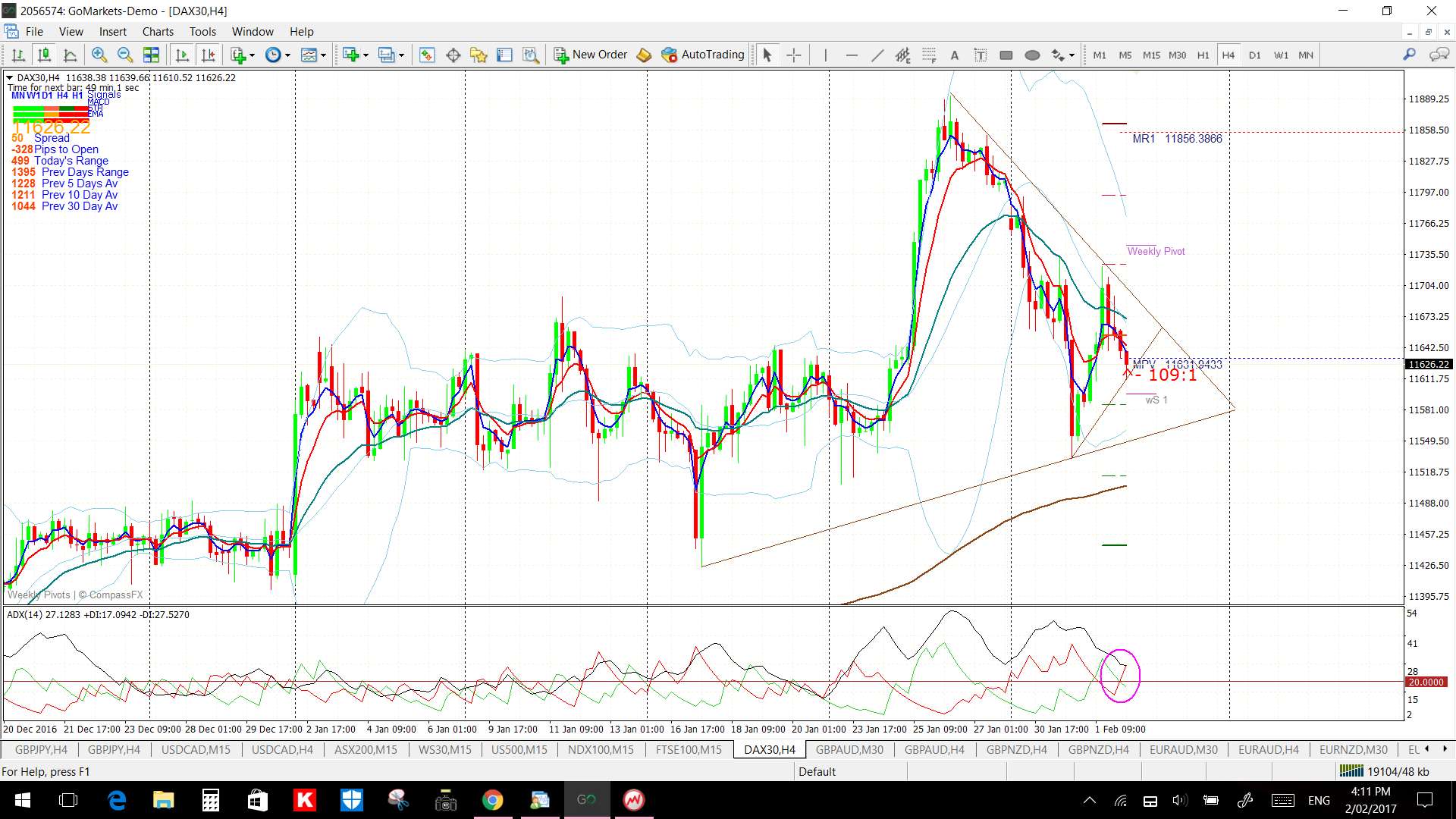Select the bar chart style icon
This screenshot has height=819, width=1456.
click(x=18, y=55)
